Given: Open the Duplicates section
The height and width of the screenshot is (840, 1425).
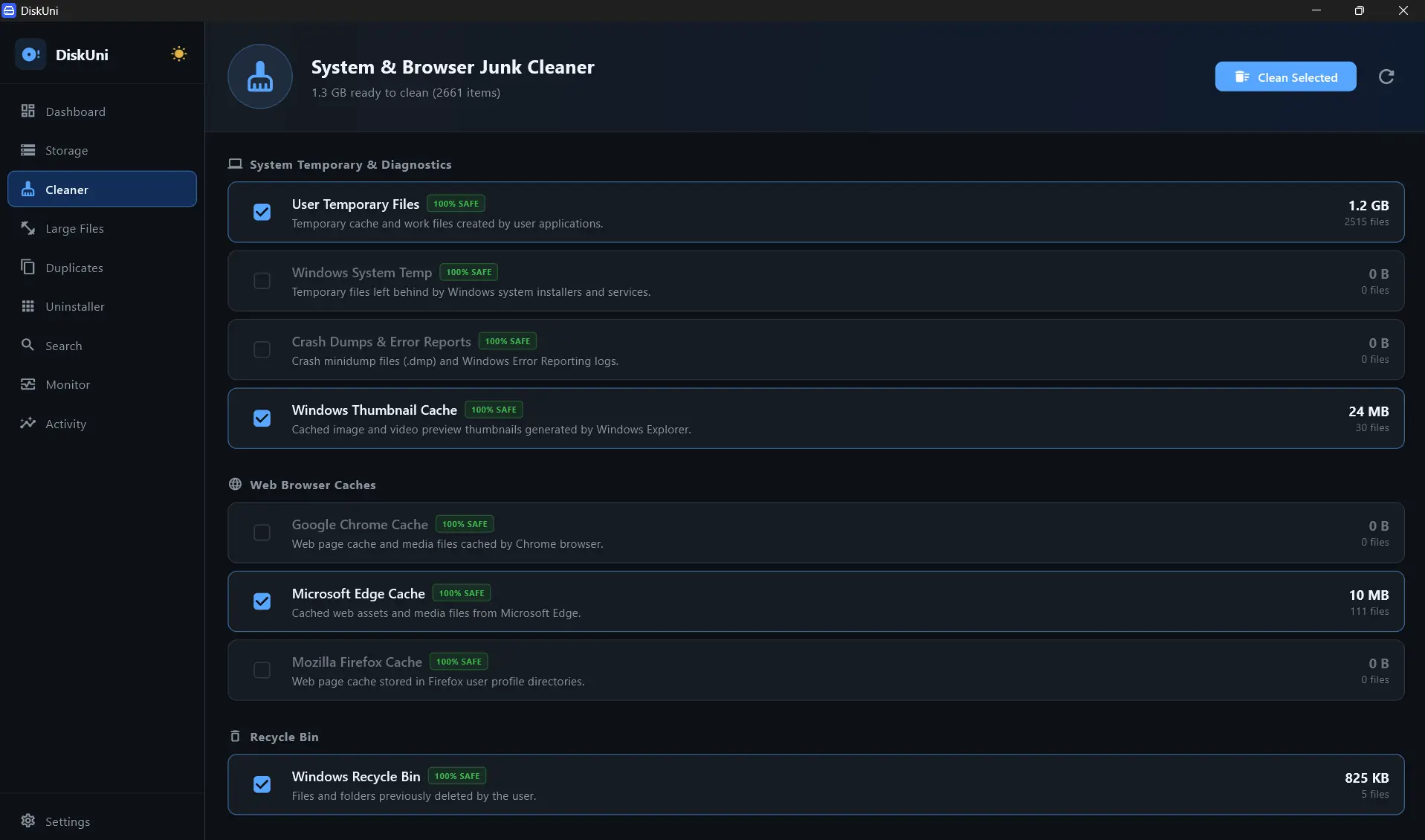Looking at the screenshot, I should pos(102,267).
